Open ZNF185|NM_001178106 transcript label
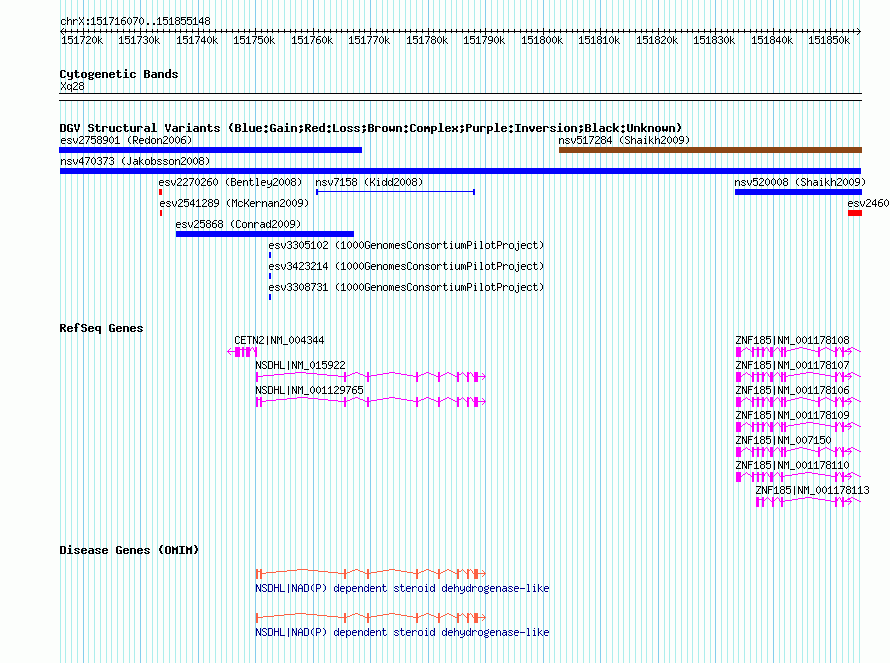890x663 pixels. coord(792,390)
